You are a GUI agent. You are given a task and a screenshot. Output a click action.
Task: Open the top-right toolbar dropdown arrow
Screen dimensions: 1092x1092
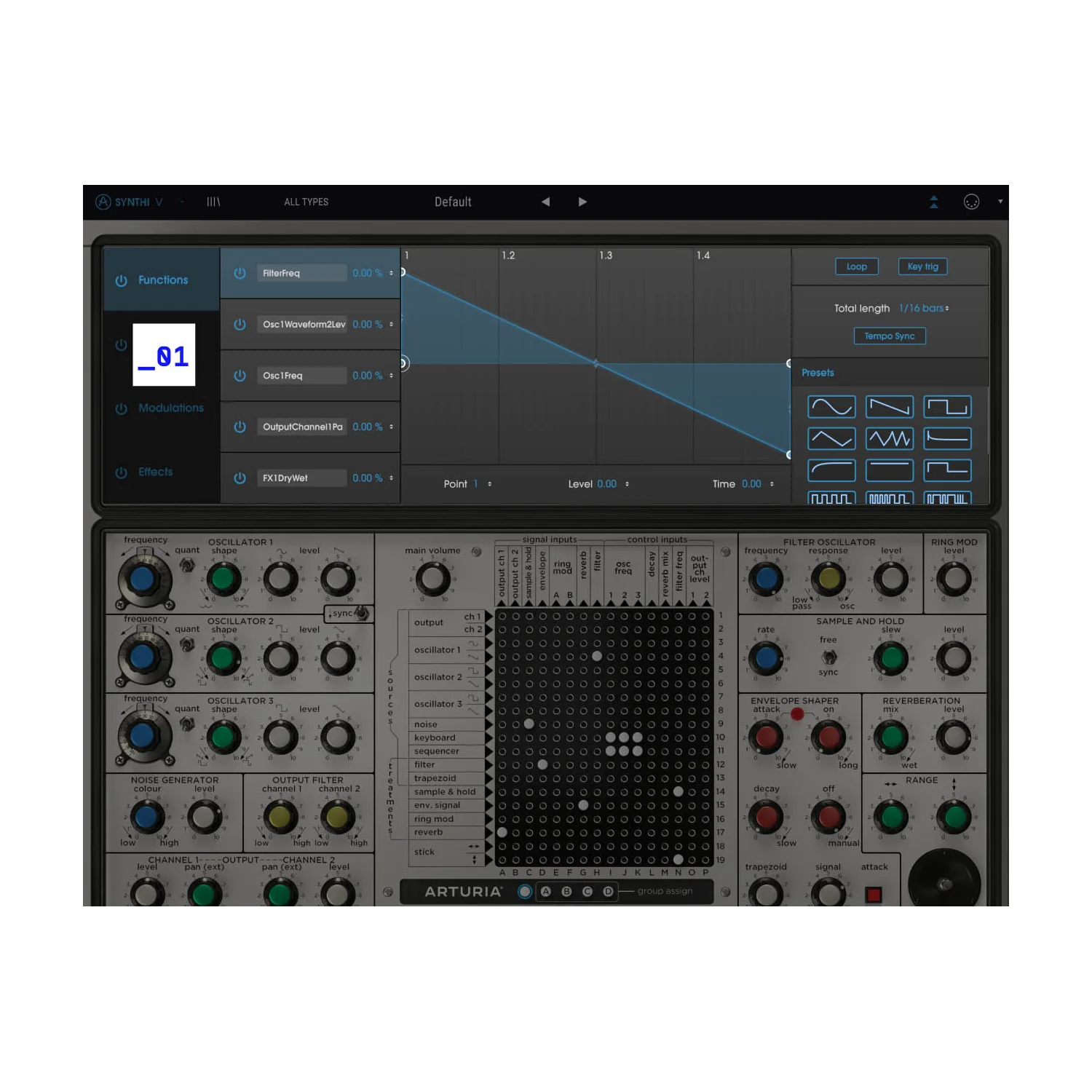1000,202
